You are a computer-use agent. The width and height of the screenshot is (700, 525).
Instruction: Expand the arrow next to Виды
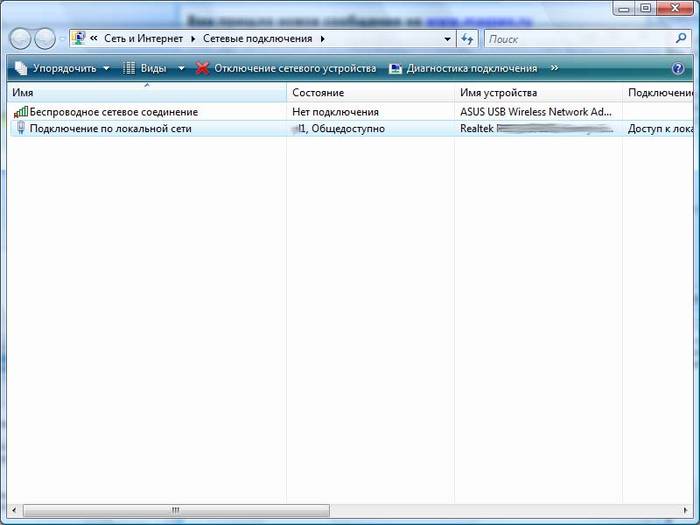coord(181,68)
